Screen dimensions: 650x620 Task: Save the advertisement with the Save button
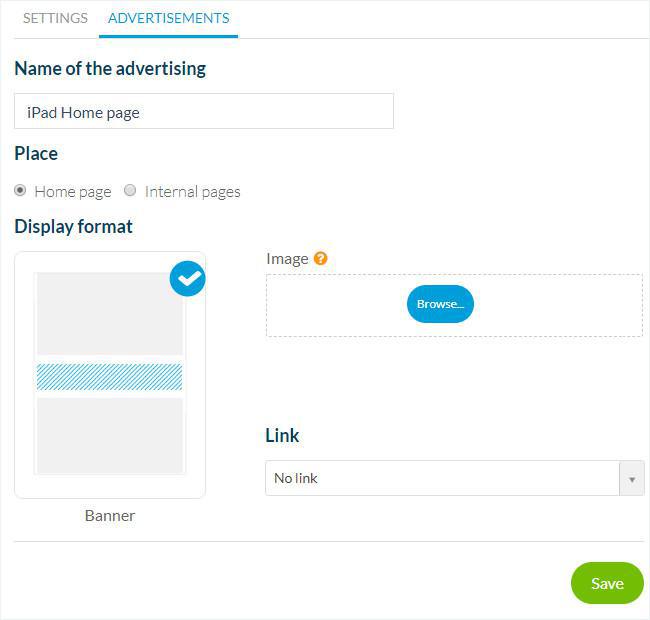point(607,583)
